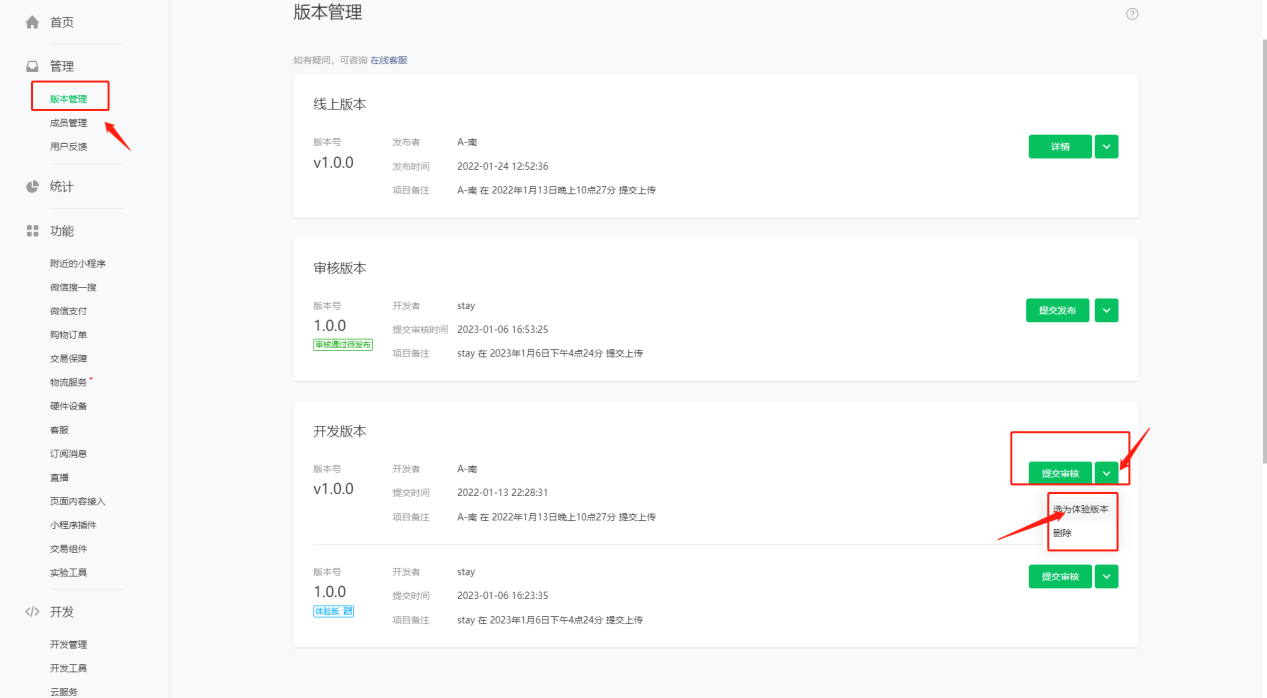Click the 管理 inbox icon in sidebar
Screen dimensions: 1267x698
pyautogui.click(x=32, y=66)
